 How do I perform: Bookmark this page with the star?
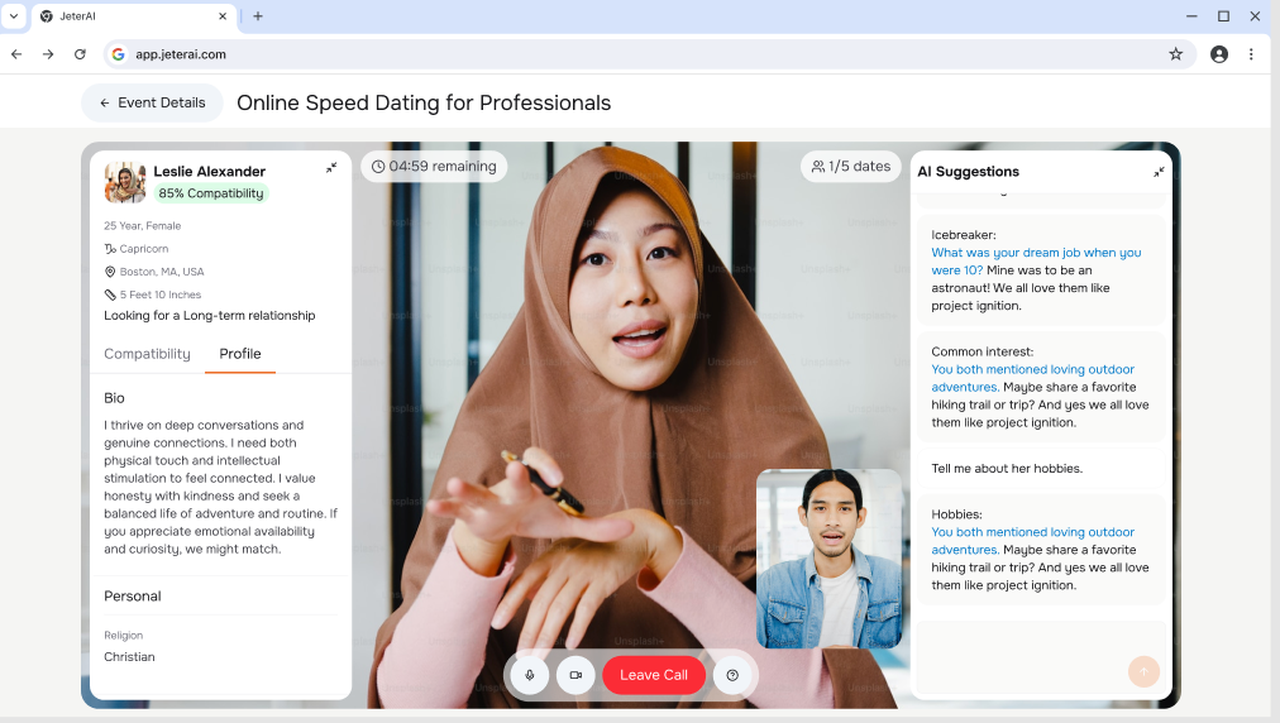coord(1176,54)
